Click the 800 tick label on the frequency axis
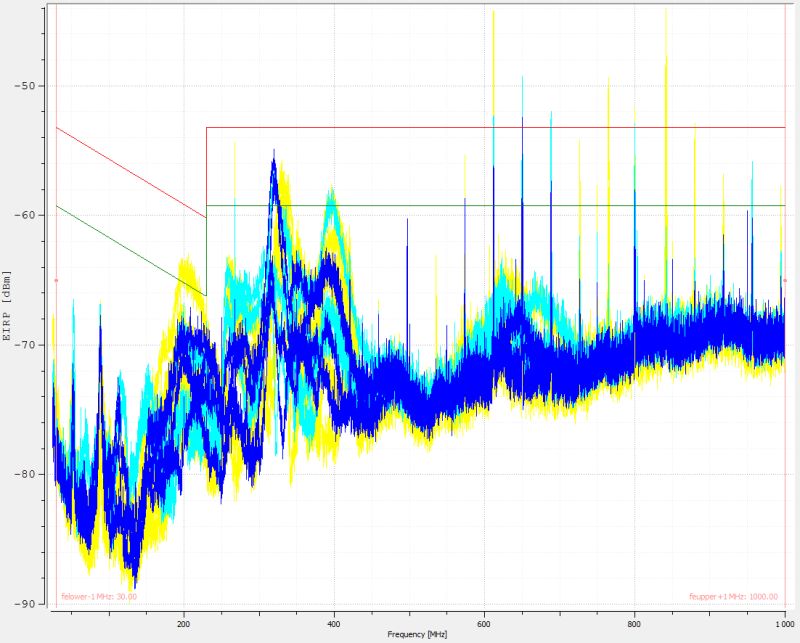Screen dimensions: 800x643 point(635,624)
